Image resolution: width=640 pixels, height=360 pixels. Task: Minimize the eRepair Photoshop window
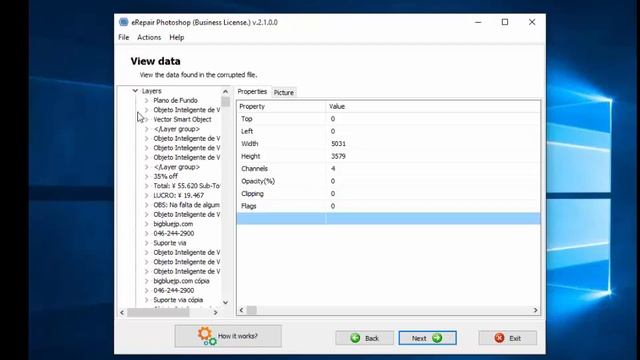[x=478, y=22]
